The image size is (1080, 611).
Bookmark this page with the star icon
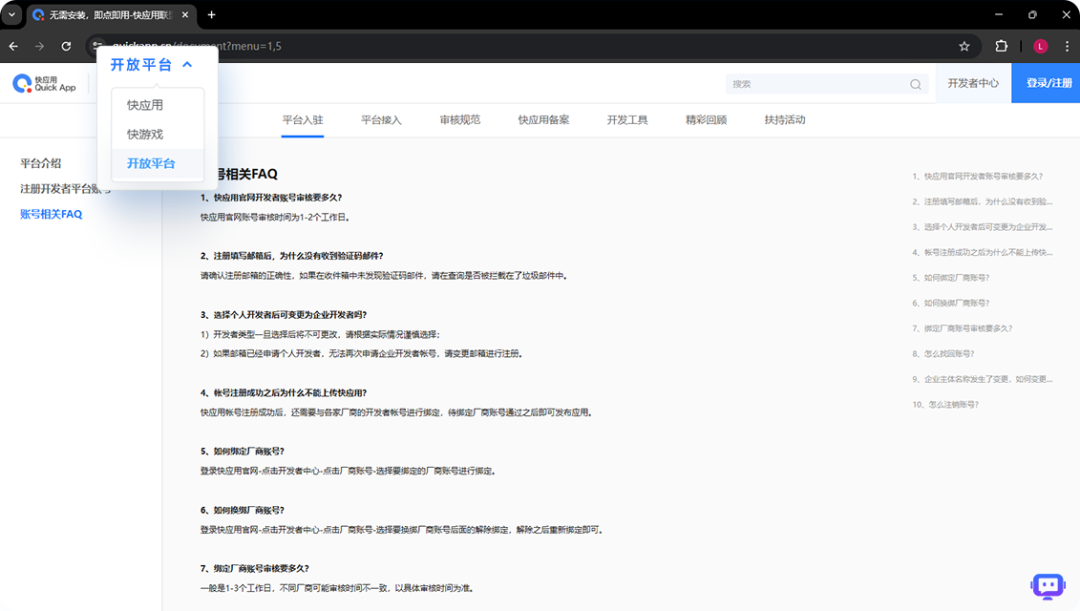(964, 46)
